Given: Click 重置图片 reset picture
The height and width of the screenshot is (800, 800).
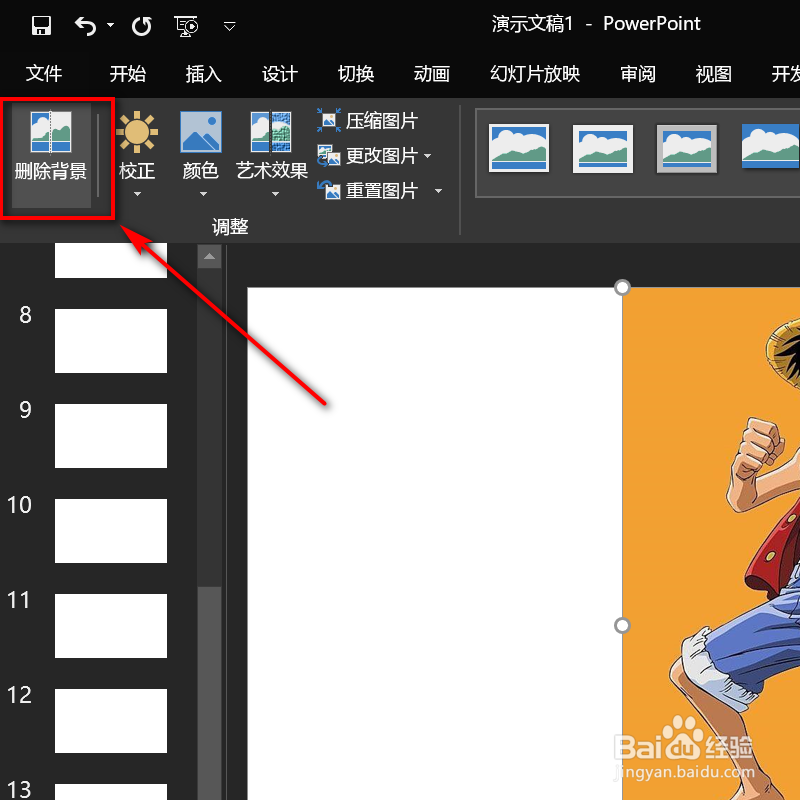Looking at the screenshot, I should [x=367, y=191].
